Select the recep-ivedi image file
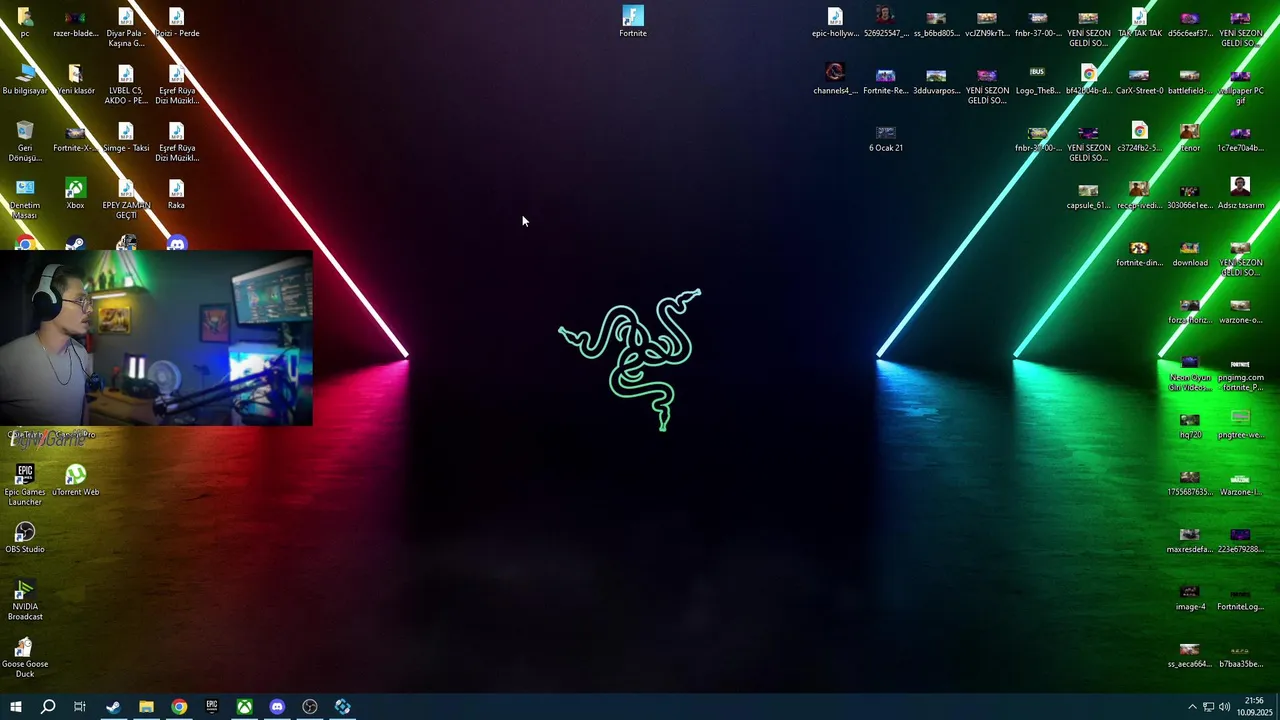The width and height of the screenshot is (1280, 720). pyautogui.click(x=1140, y=195)
